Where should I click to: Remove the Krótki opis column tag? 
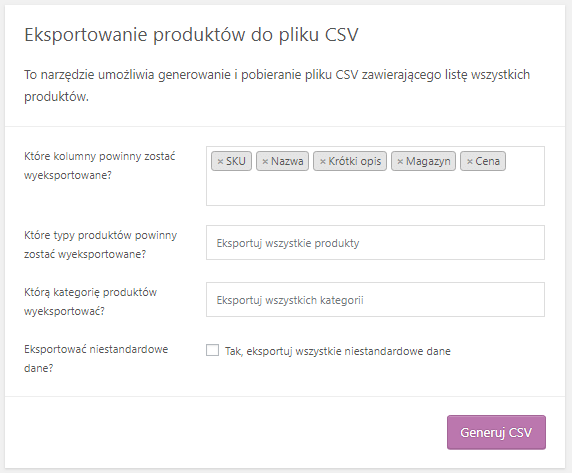(x=322, y=162)
